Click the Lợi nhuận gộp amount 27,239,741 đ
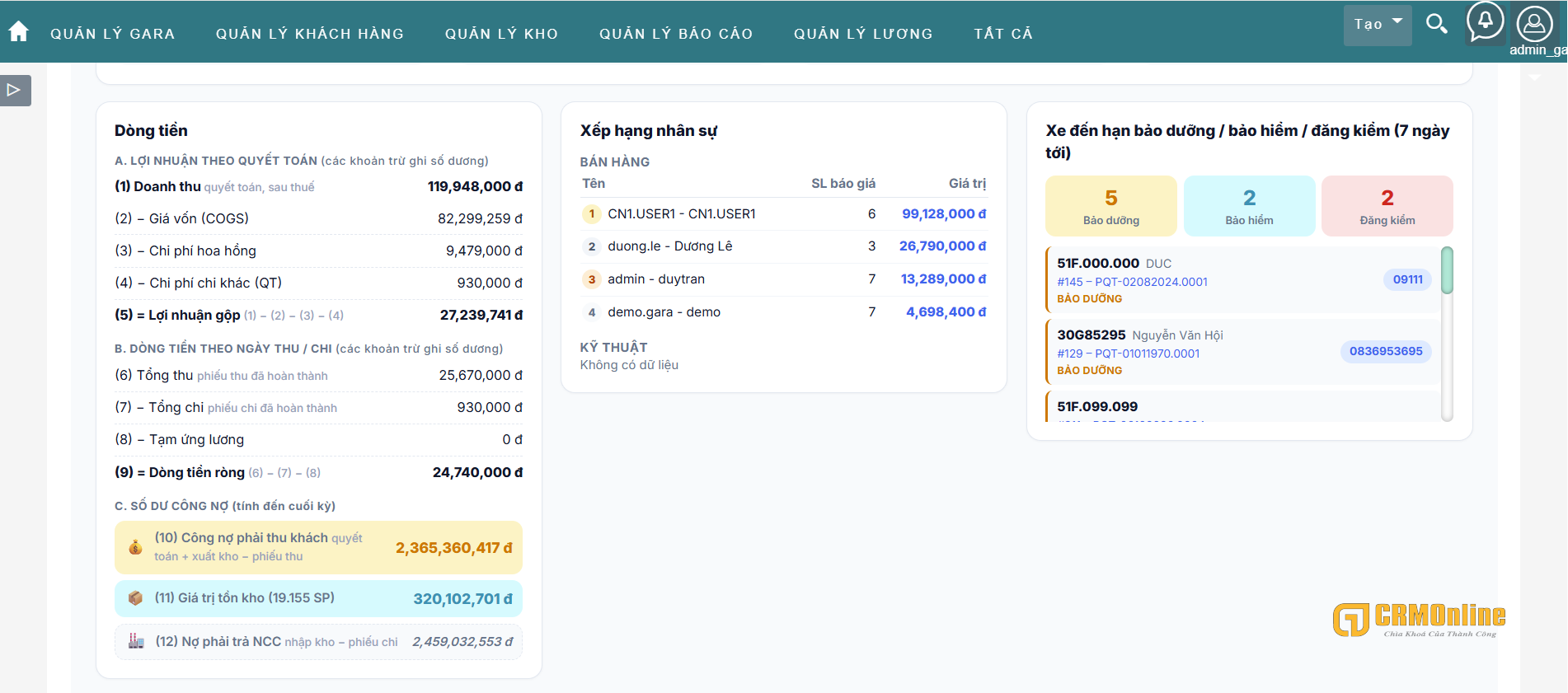 tap(481, 316)
